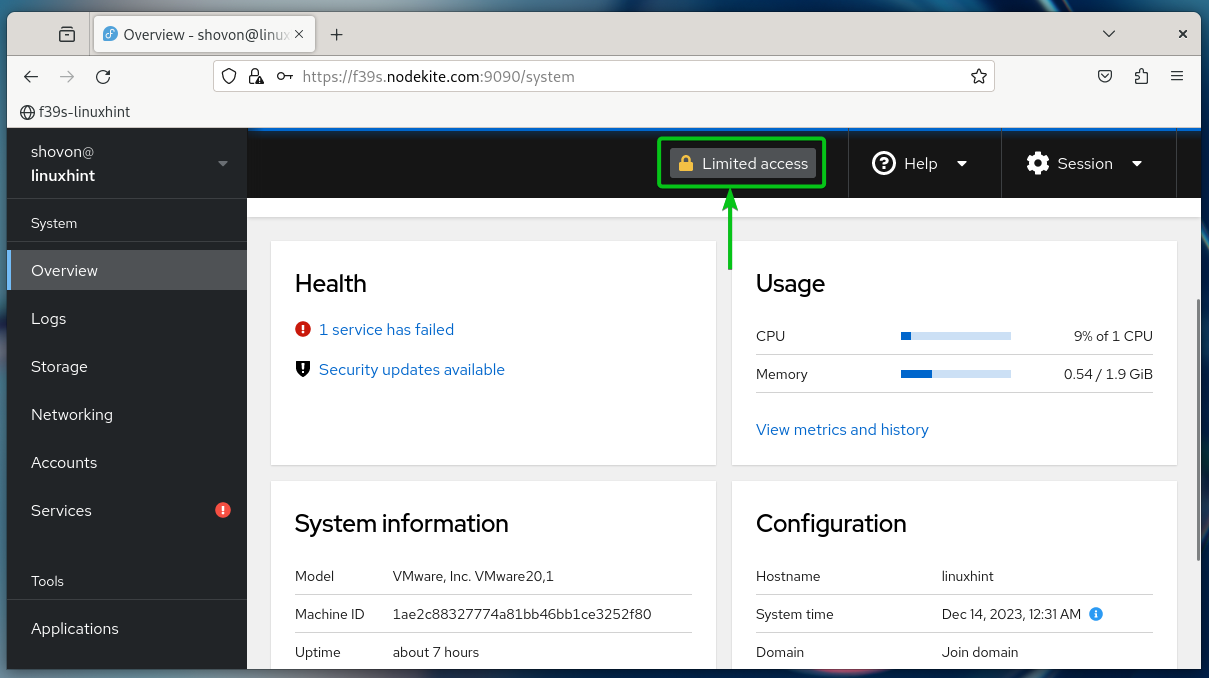Click the padlock site security icon
Viewport: 1209px width, 678px height.
pos(256,76)
